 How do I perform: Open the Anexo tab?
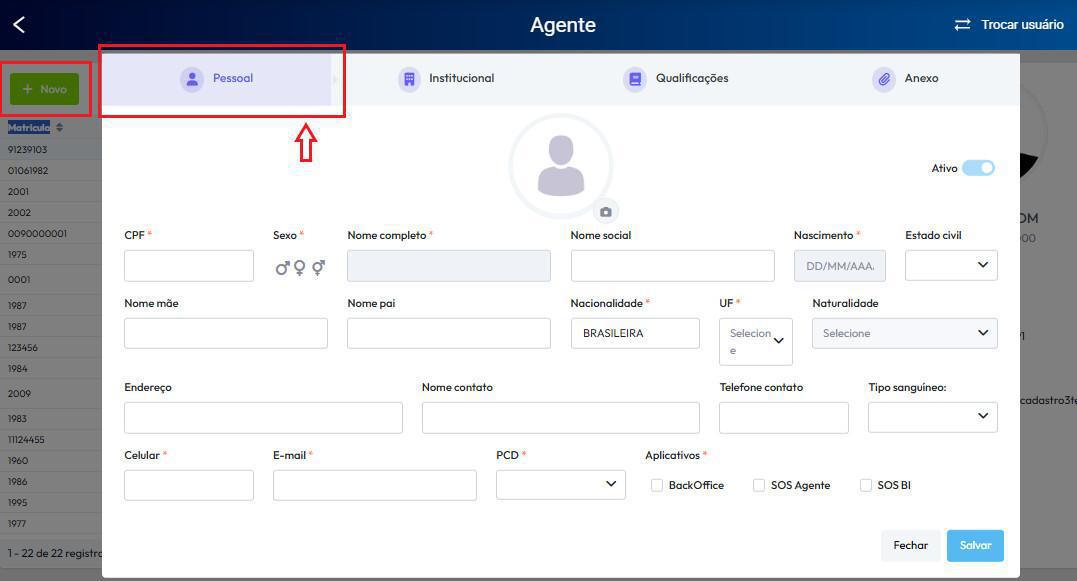click(905, 79)
